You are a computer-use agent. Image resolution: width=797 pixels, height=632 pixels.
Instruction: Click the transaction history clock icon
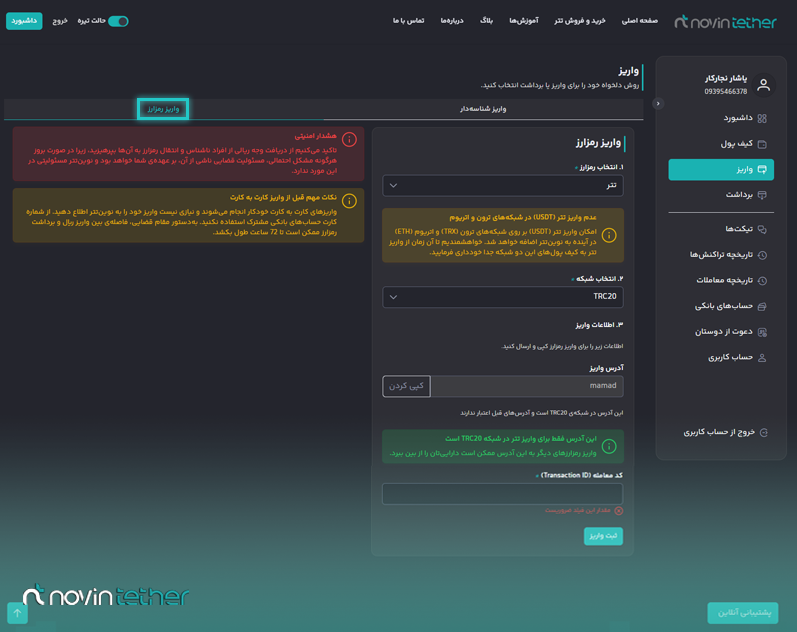762,255
